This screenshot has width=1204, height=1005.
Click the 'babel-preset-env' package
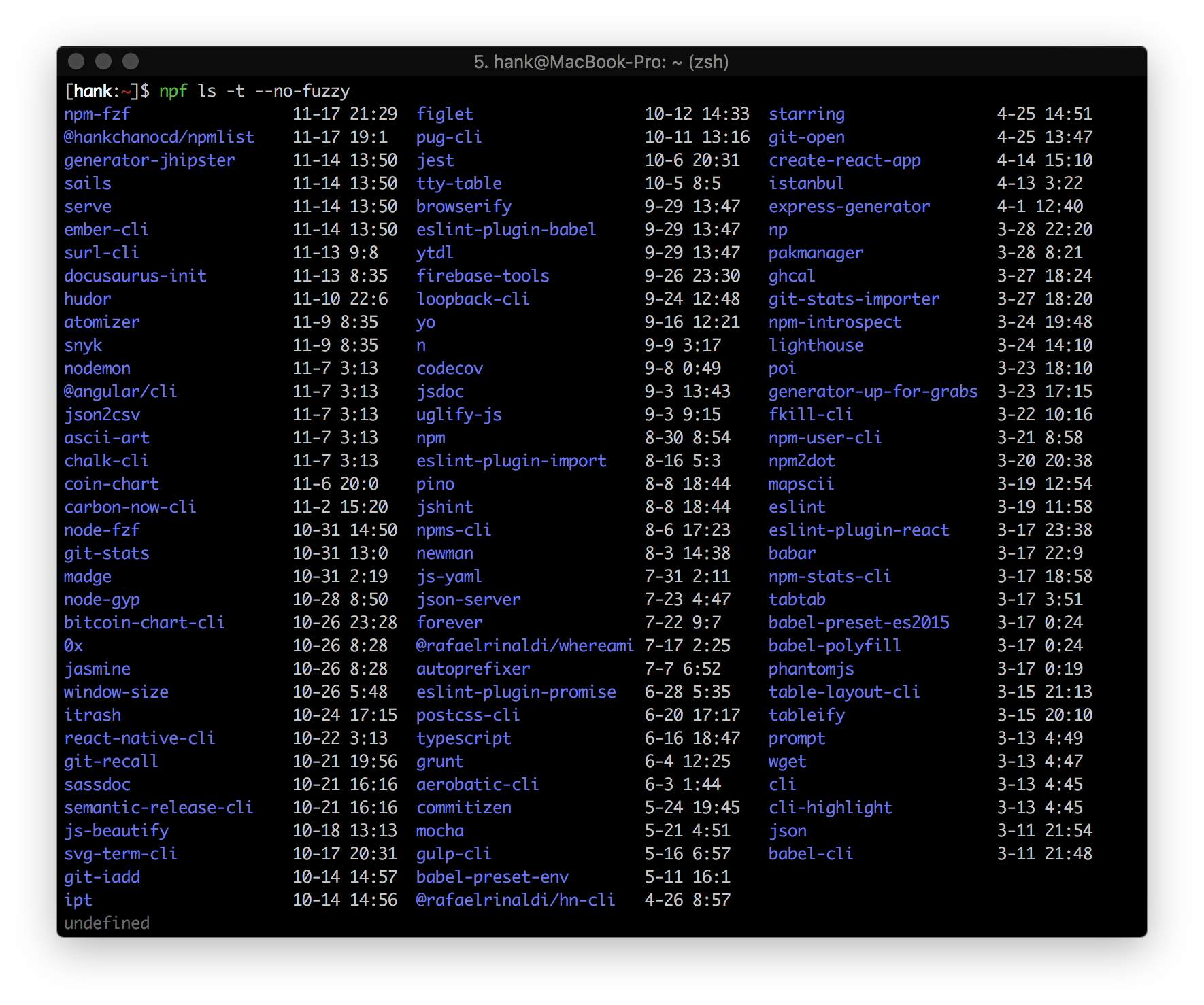tap(492, 877)
